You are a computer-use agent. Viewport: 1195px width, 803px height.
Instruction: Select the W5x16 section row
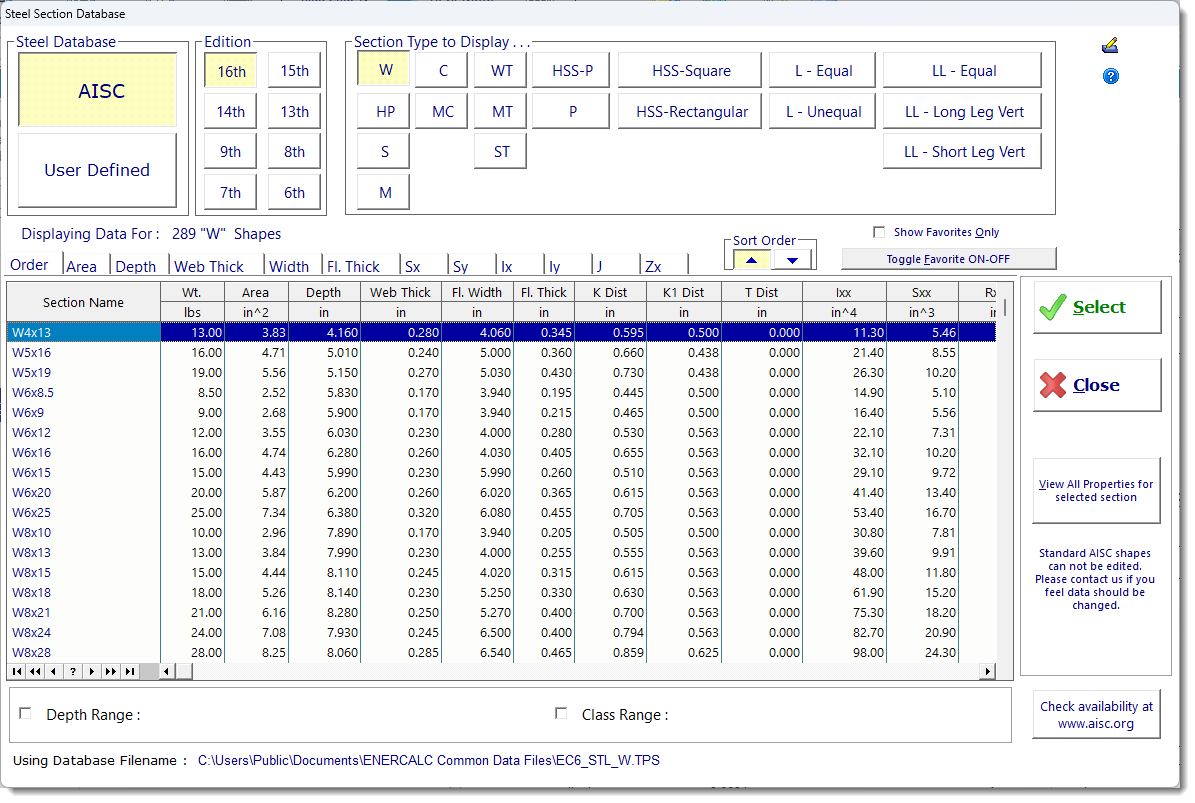click(x=501, y=353)
